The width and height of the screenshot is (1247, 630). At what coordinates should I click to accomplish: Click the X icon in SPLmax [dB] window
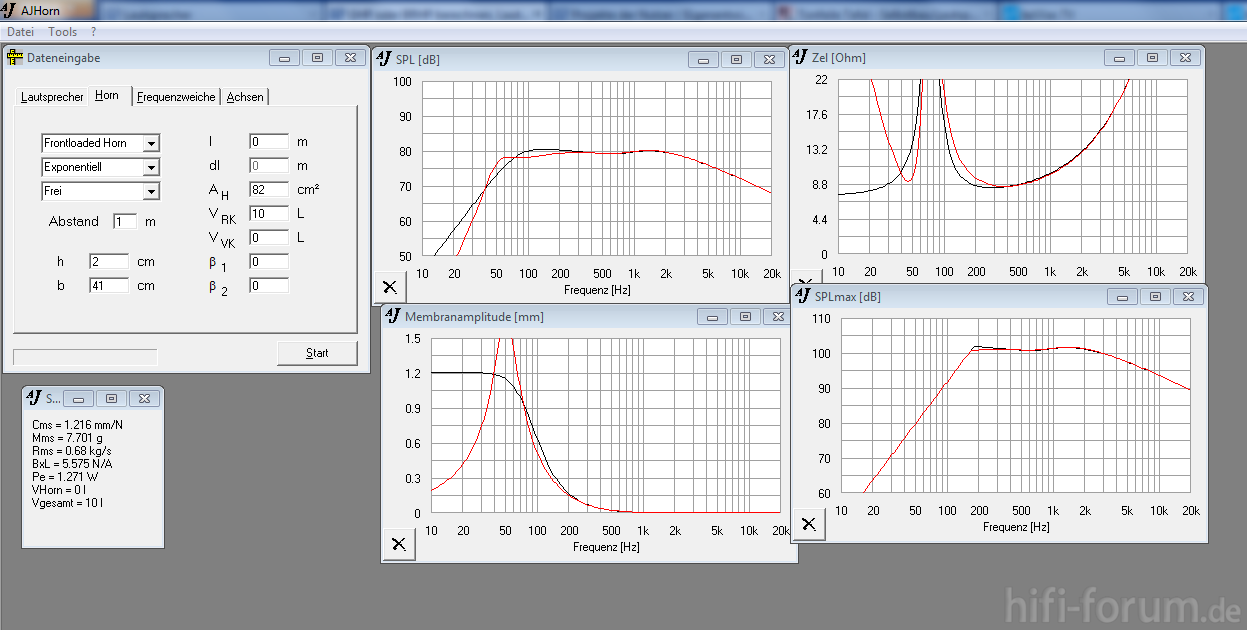pyautogui.click(x=808, y=524)
